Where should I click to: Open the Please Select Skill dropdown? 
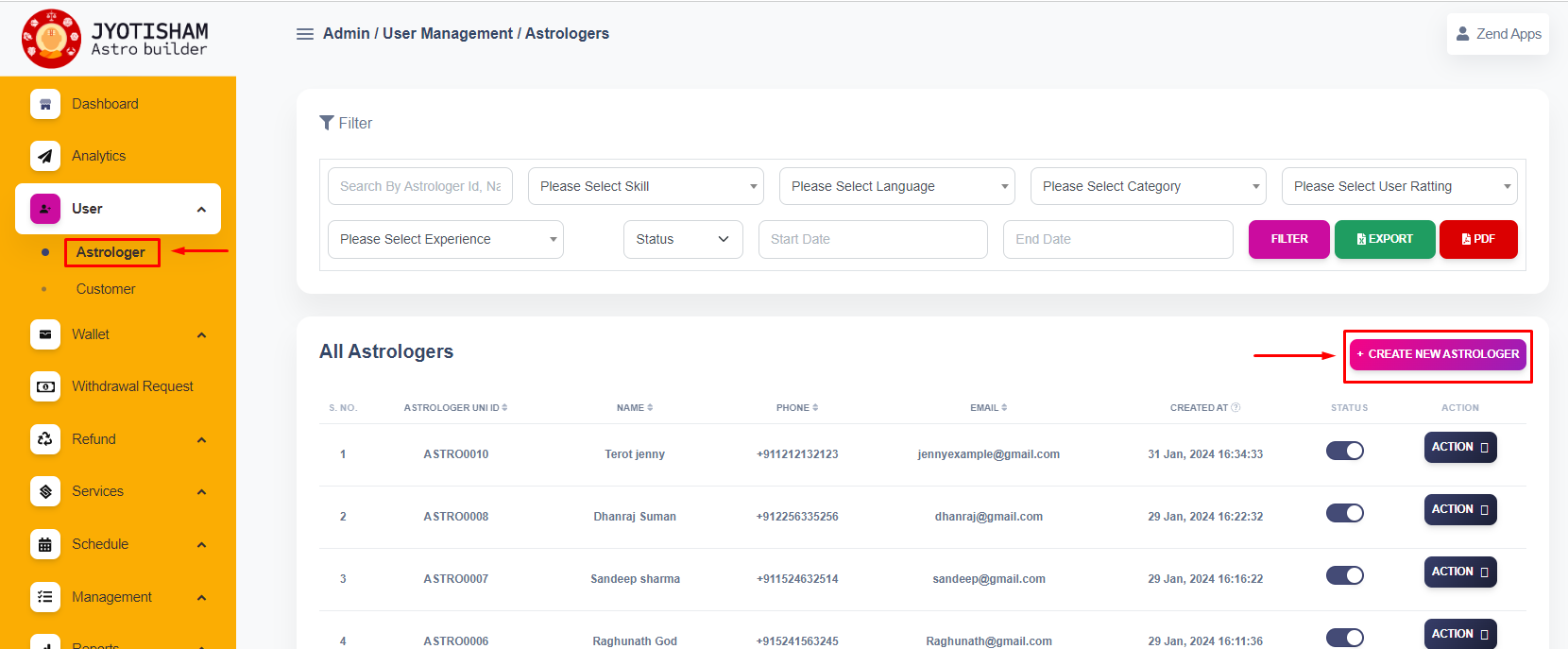coord(645,186)
